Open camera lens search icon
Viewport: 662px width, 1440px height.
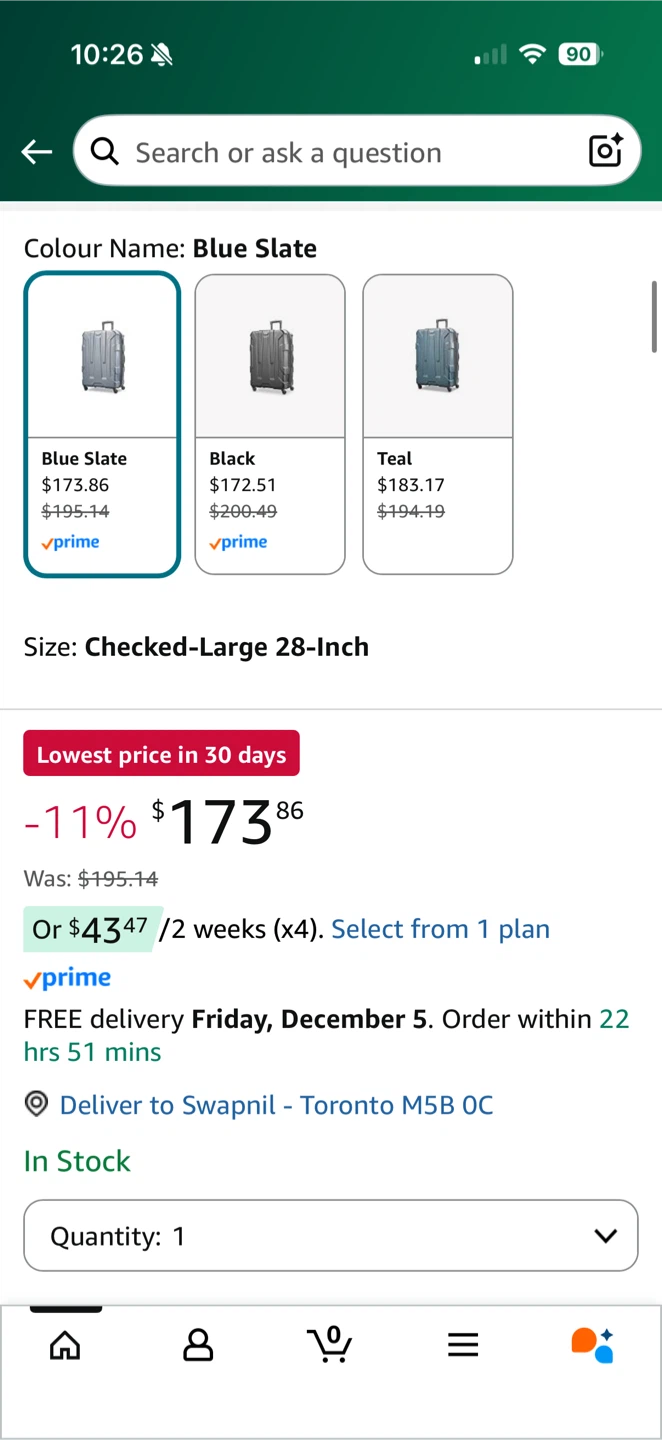pos(606,151)
